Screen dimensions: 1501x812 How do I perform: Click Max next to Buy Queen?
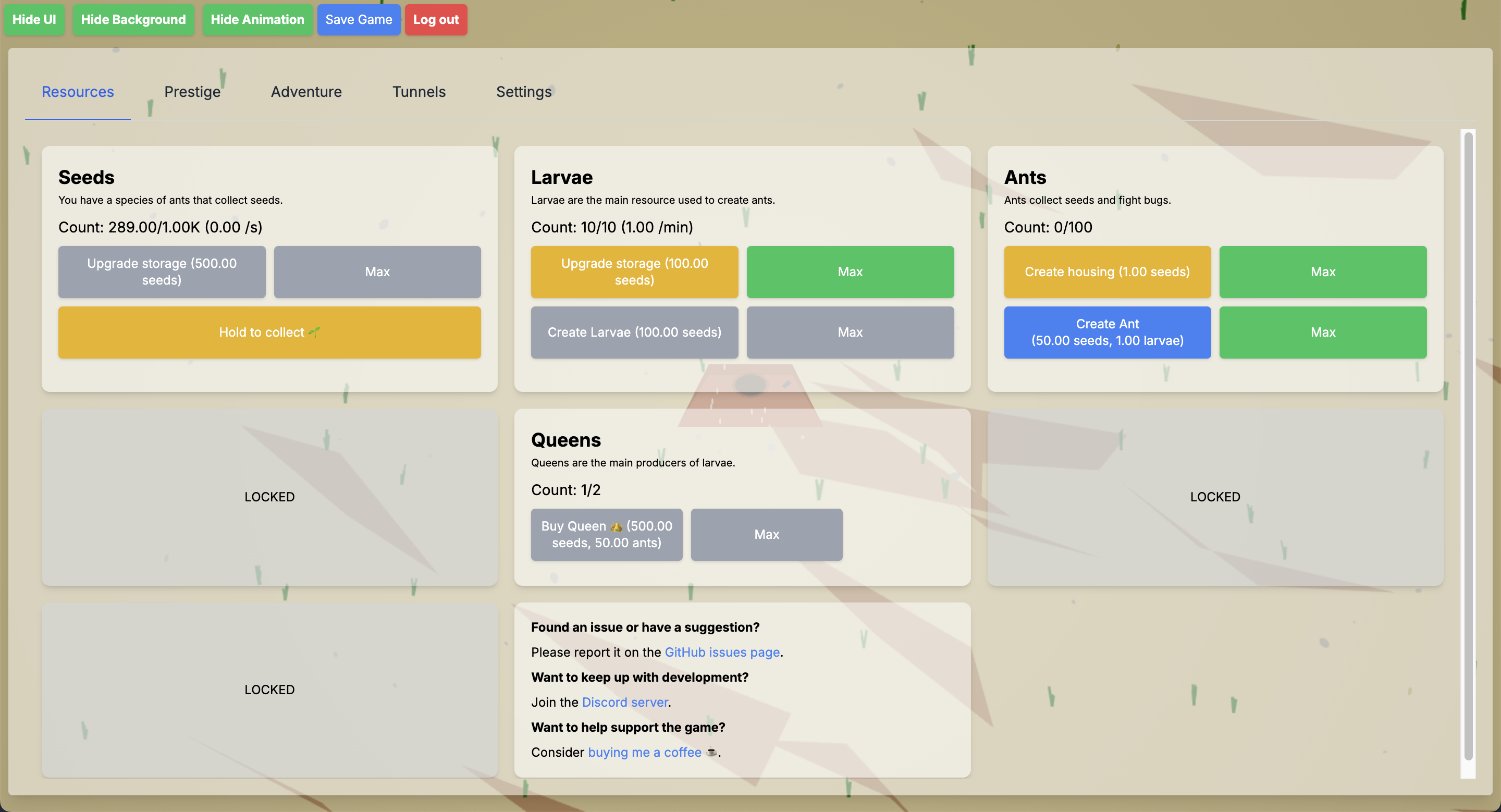pyautogui.click(x=767, y=535)
